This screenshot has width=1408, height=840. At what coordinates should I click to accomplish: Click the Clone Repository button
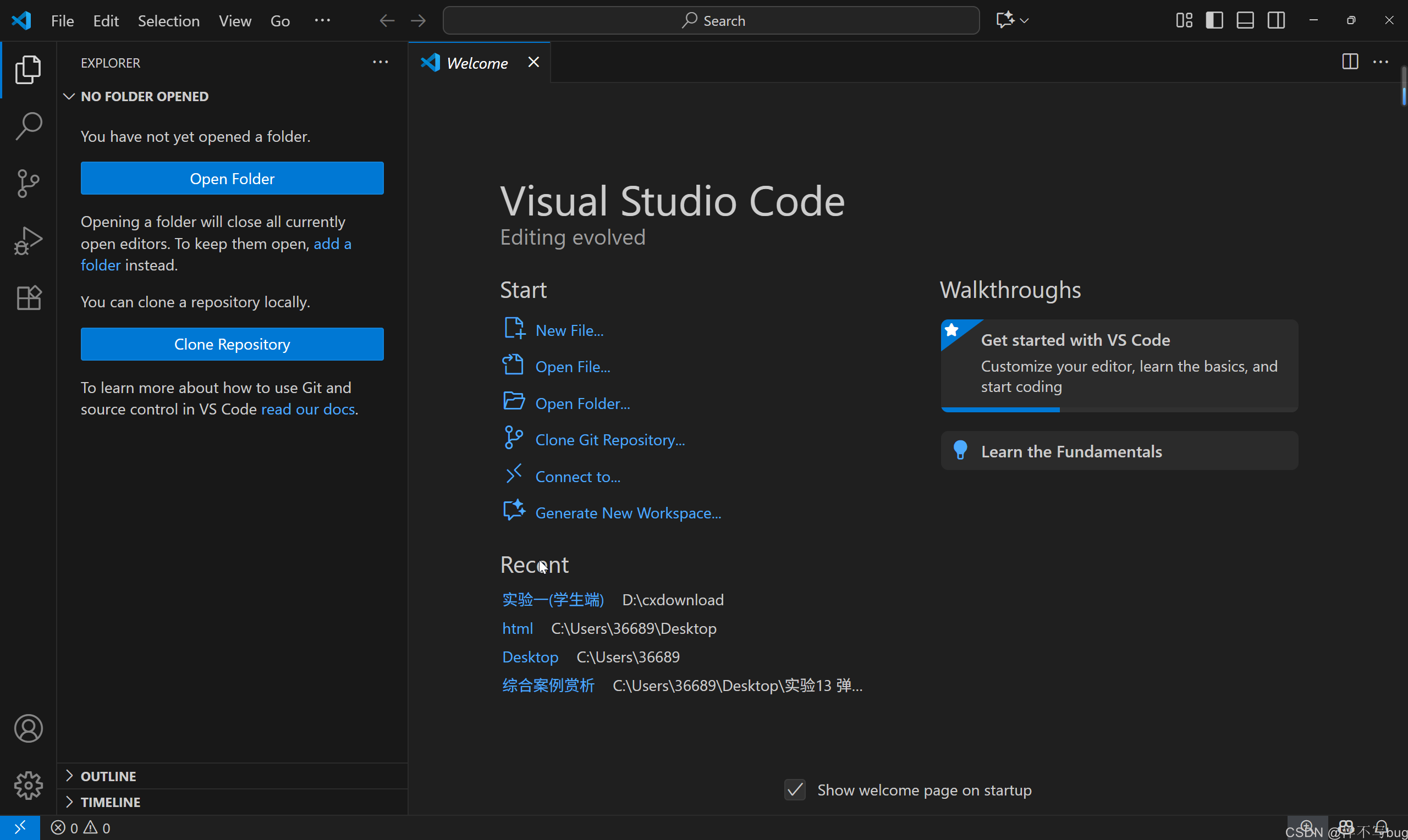(x=232, y=344)
